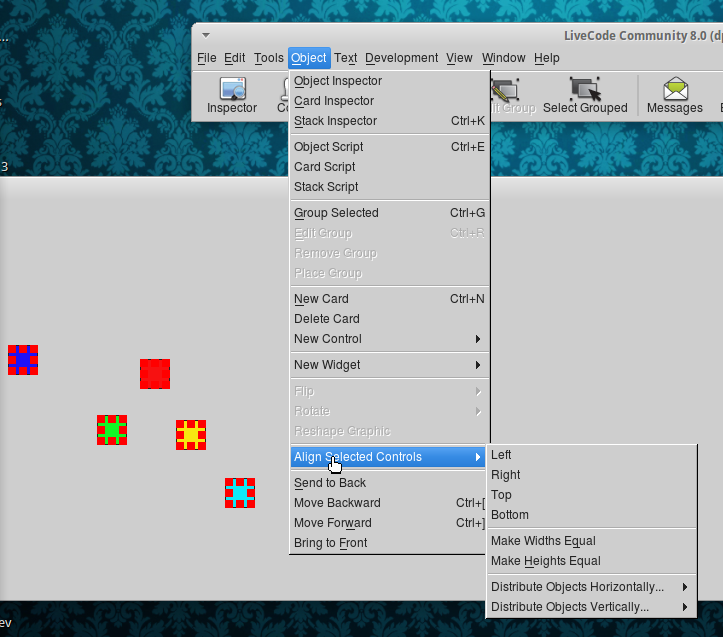Open Card Script from the menu
The height and width of the screenshot is (637, 723).
point(390,167)
